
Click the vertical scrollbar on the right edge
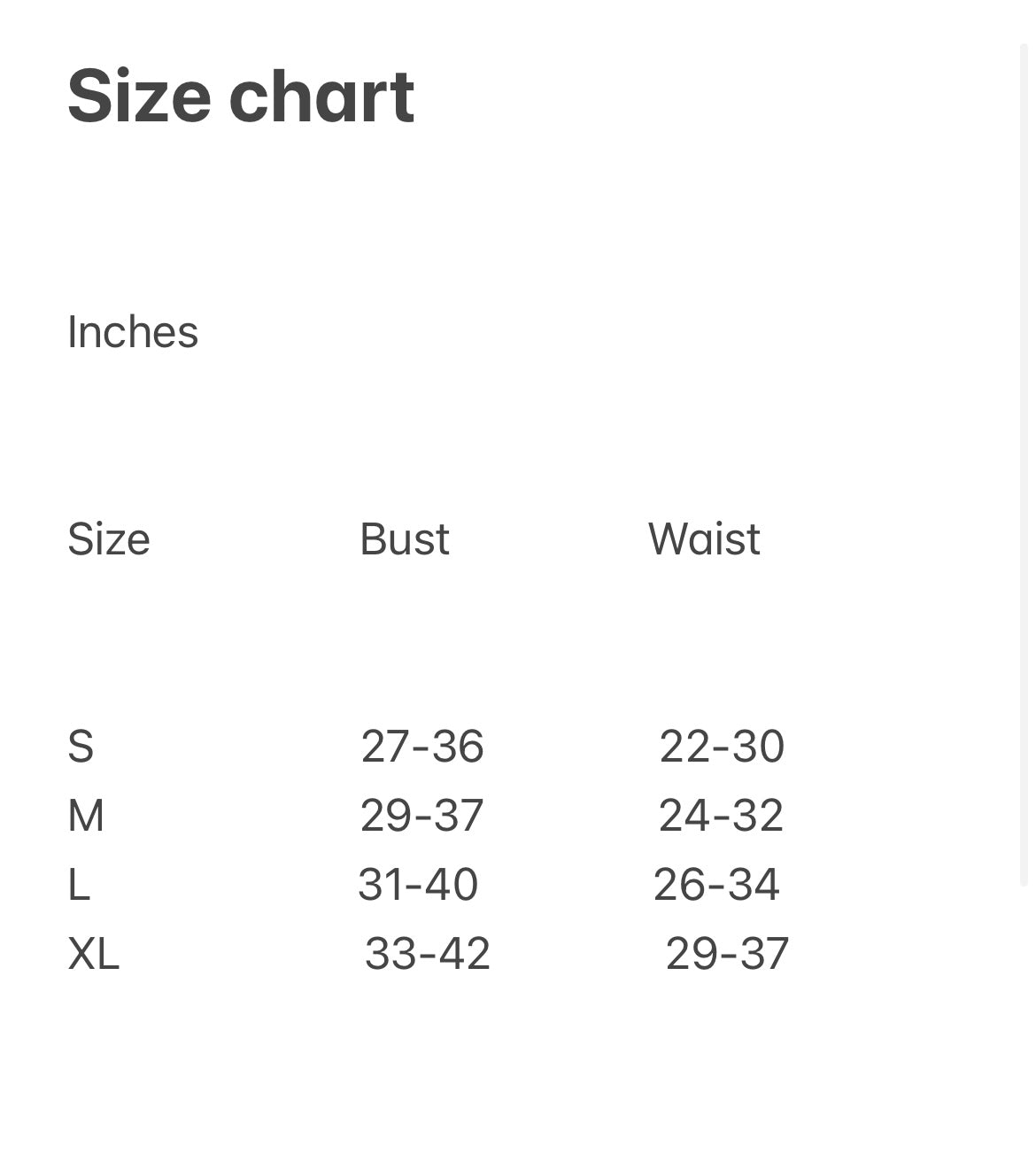(x=1024, y=461)
